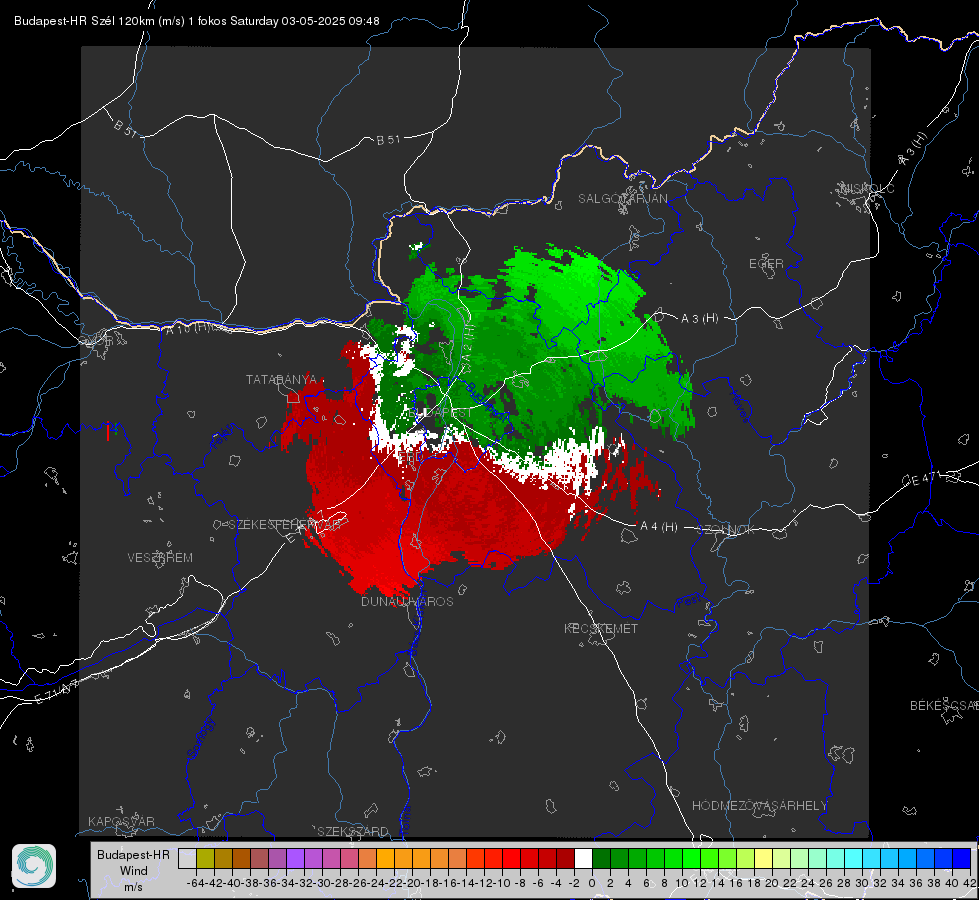The height and width of the screenshot is (900, 979).
Task: Click the '-64' value in the legend
Action: (196, 883)
